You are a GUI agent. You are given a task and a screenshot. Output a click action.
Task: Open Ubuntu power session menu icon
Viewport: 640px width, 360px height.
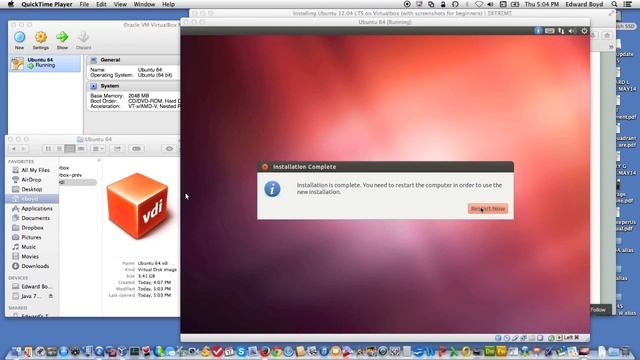[584, 31]
